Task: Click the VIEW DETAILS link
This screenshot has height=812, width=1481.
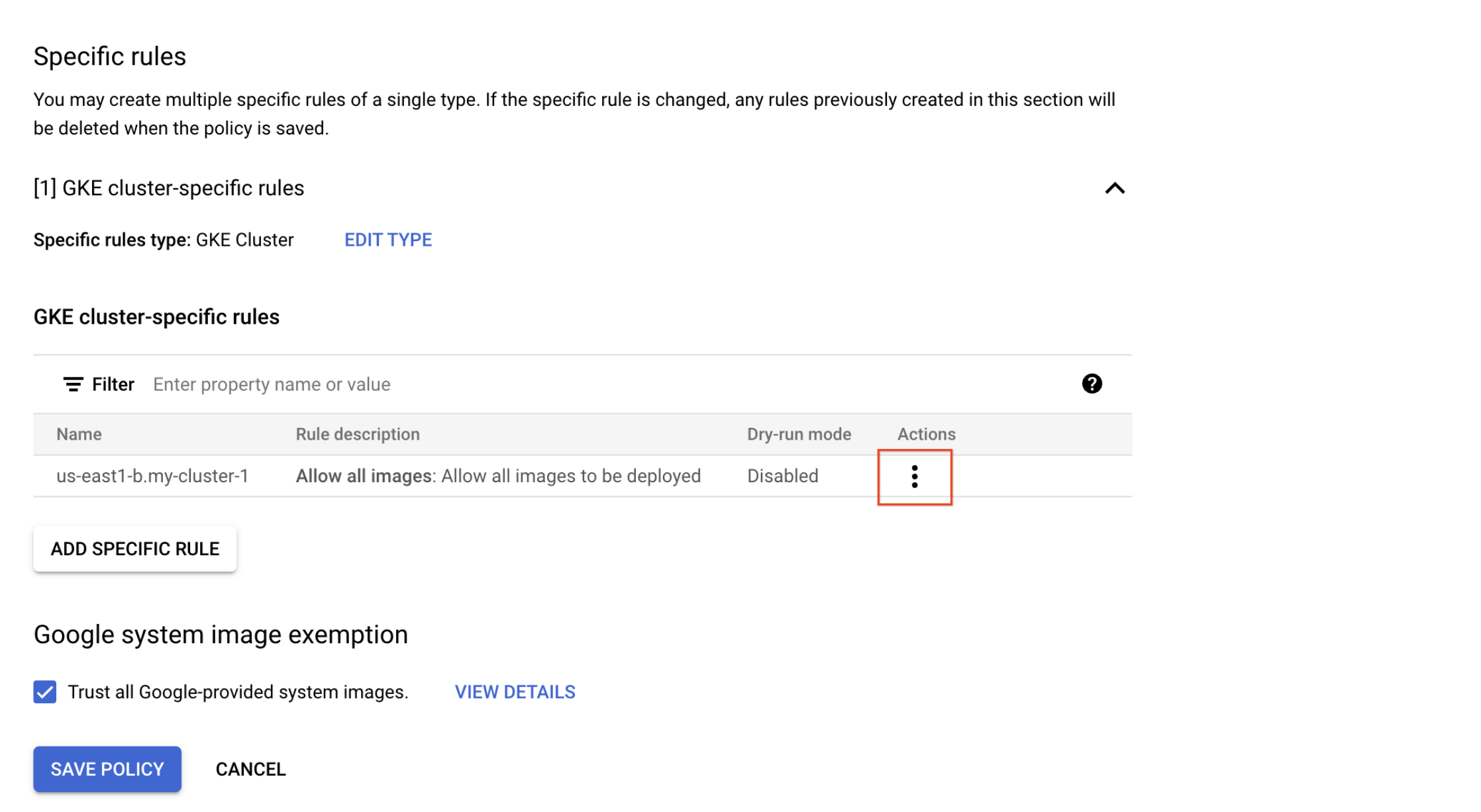Action: (x=515, y=691)
